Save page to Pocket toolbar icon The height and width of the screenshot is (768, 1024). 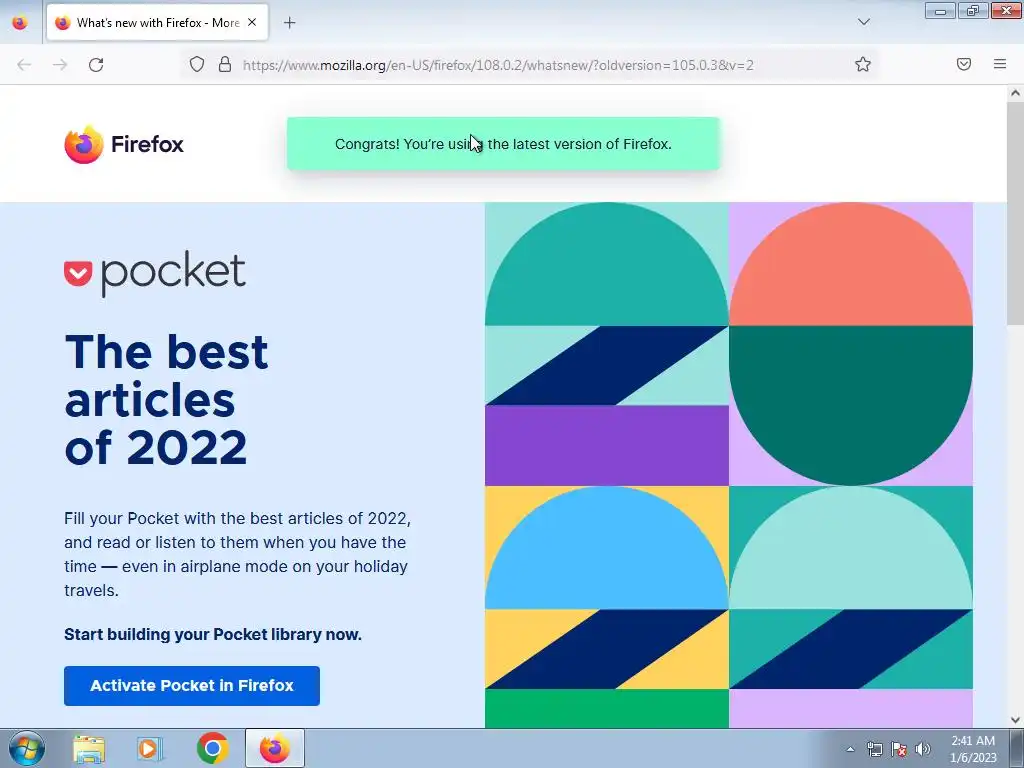(963, 64)
